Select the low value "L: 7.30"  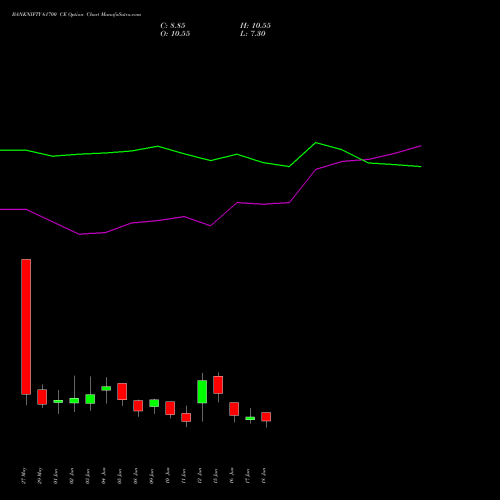coord(253,34)
